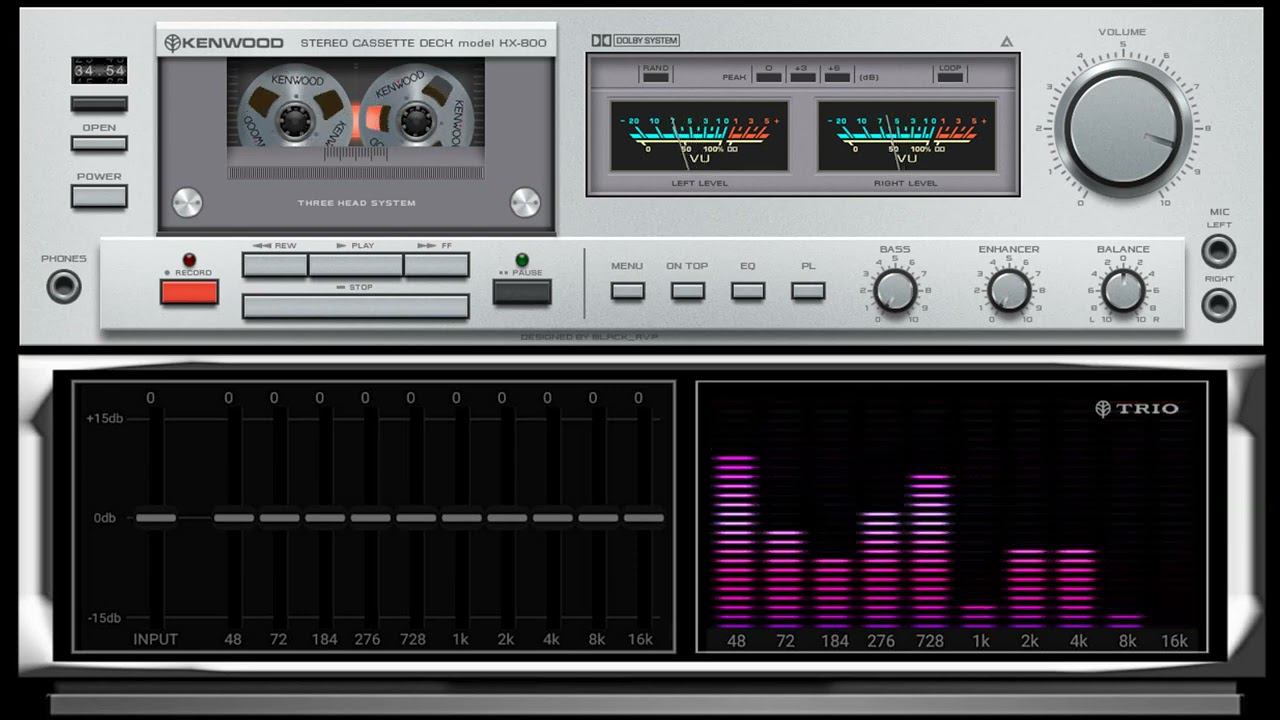Click the BASS knob
This screenshot has height=720, width=1280.
(895, 291)
